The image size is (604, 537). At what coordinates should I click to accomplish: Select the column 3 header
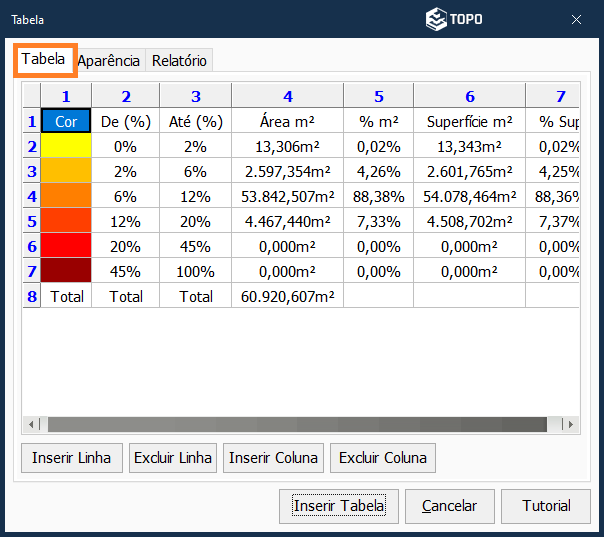click(x=196, y=96)
